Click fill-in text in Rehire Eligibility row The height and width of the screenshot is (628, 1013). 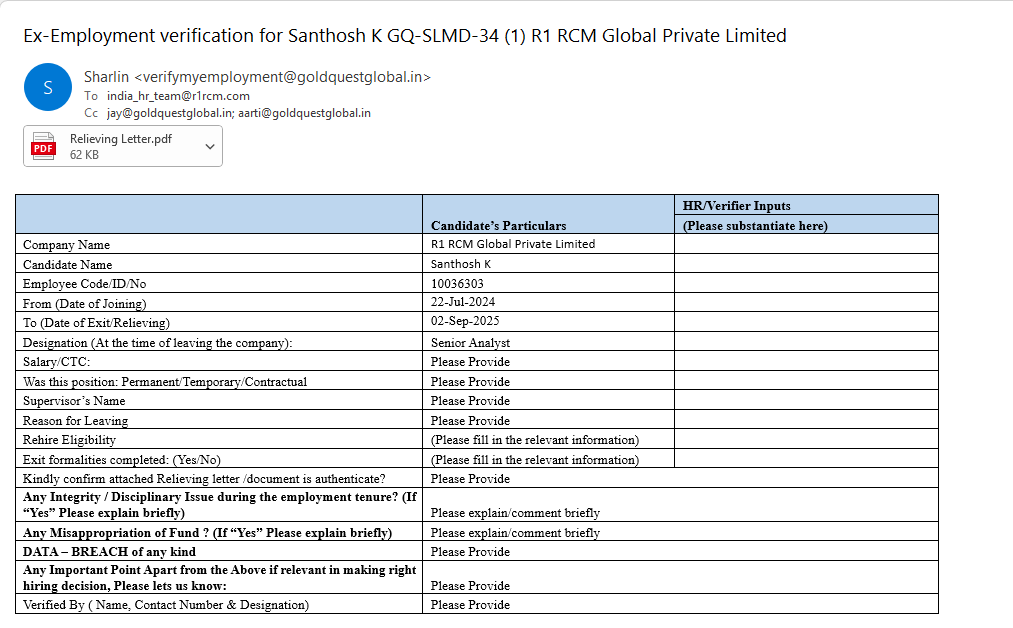[535, 440]
